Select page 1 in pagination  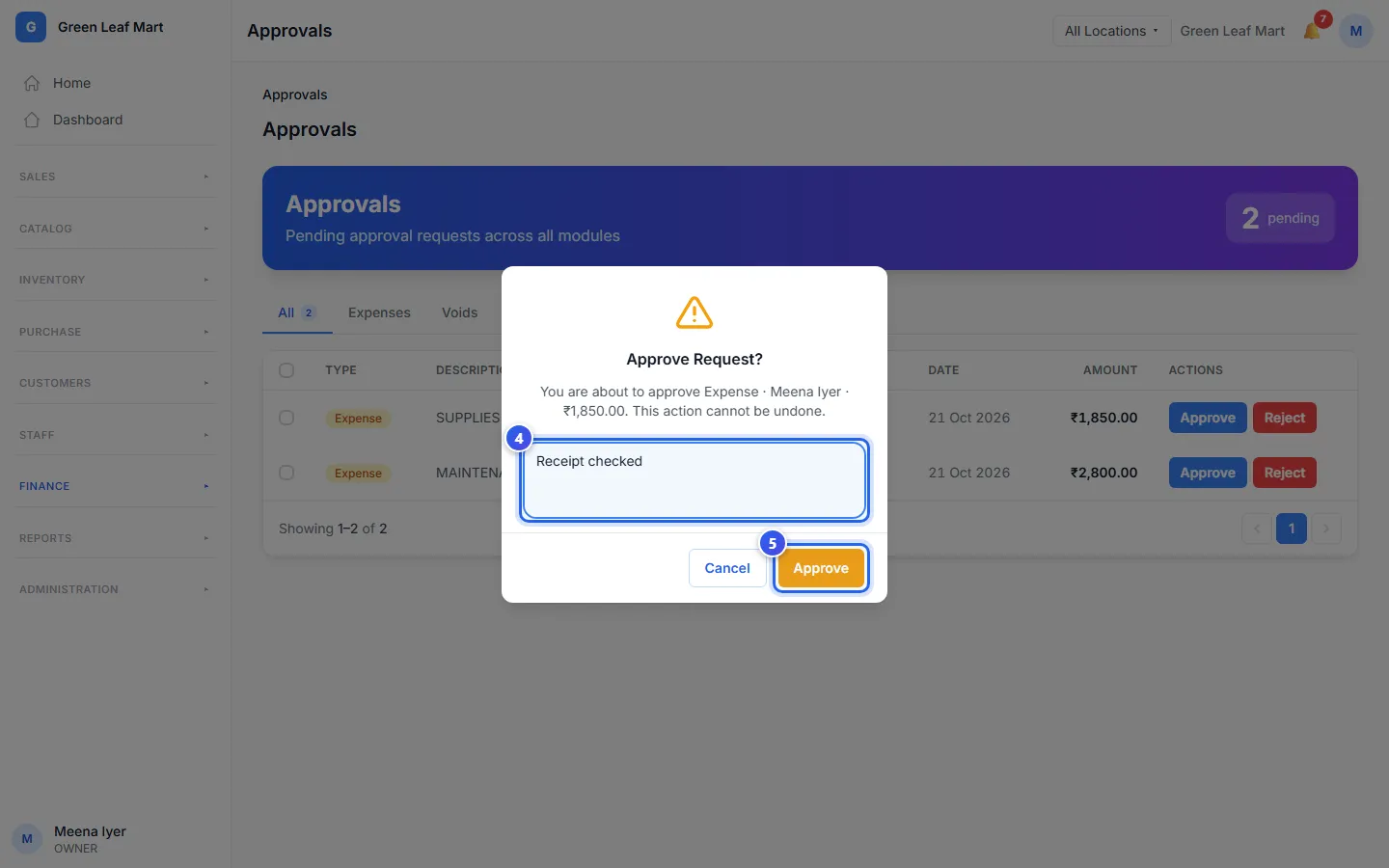click(x=1292, y=529)
